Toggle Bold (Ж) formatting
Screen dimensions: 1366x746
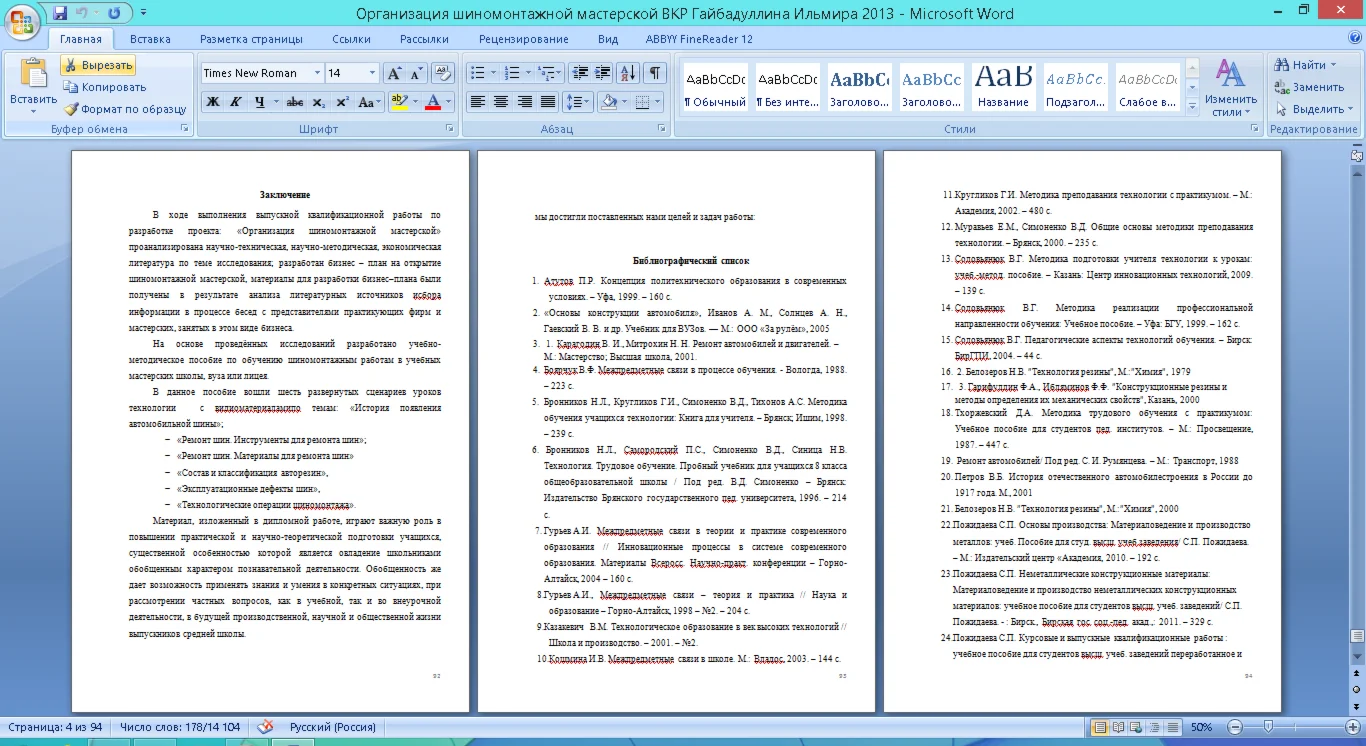pos(213,102)
